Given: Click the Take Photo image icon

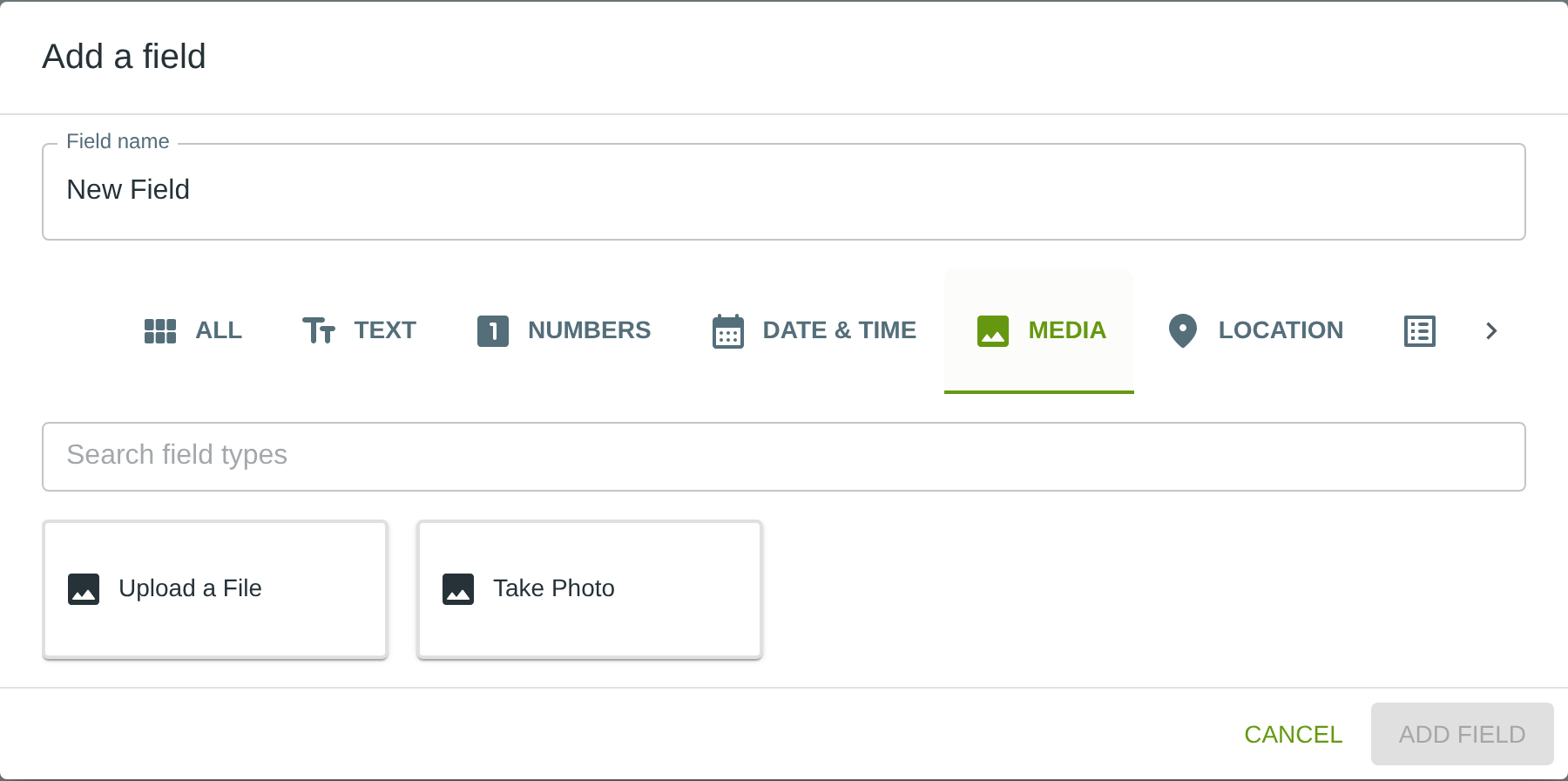Looking at the screenshot, I should click(458, 589).
